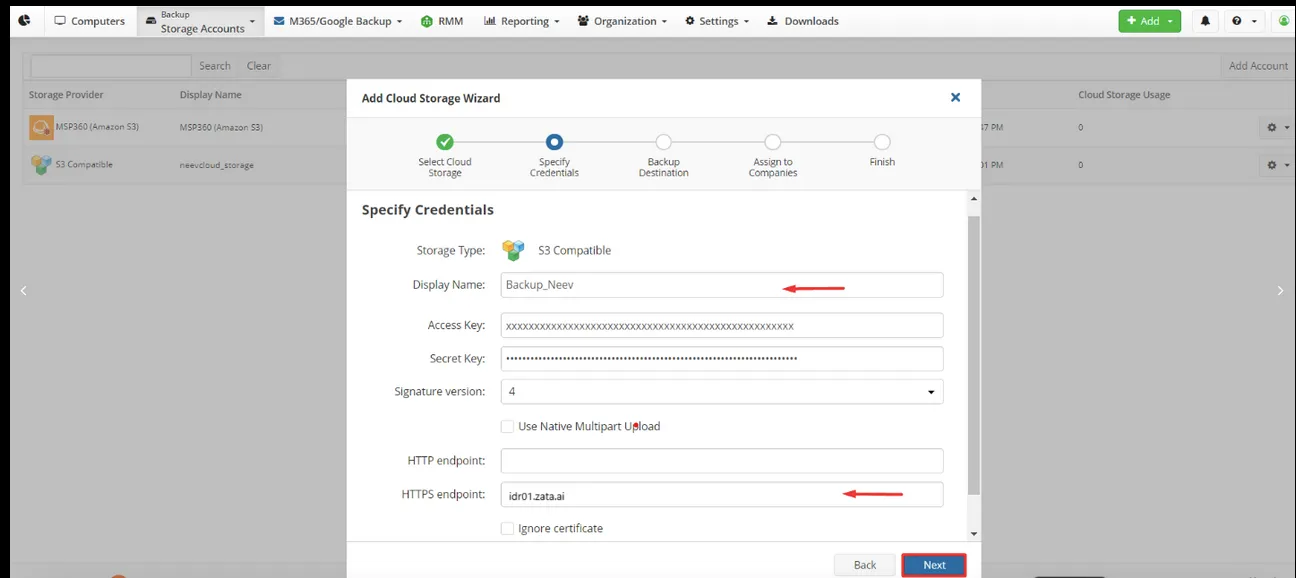Click the Next button
1296x578 pixels.
click(934, 565)
